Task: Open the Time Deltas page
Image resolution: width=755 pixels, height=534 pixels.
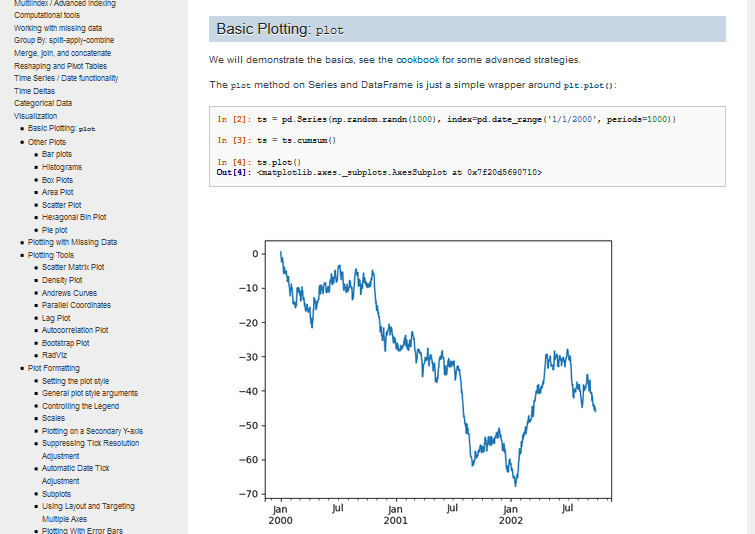Action: (x=34, y=91)
